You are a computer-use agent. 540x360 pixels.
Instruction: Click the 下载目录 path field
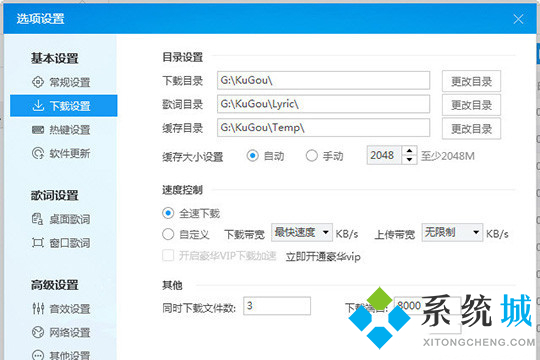pyautogui.click(x=323, y=80)
